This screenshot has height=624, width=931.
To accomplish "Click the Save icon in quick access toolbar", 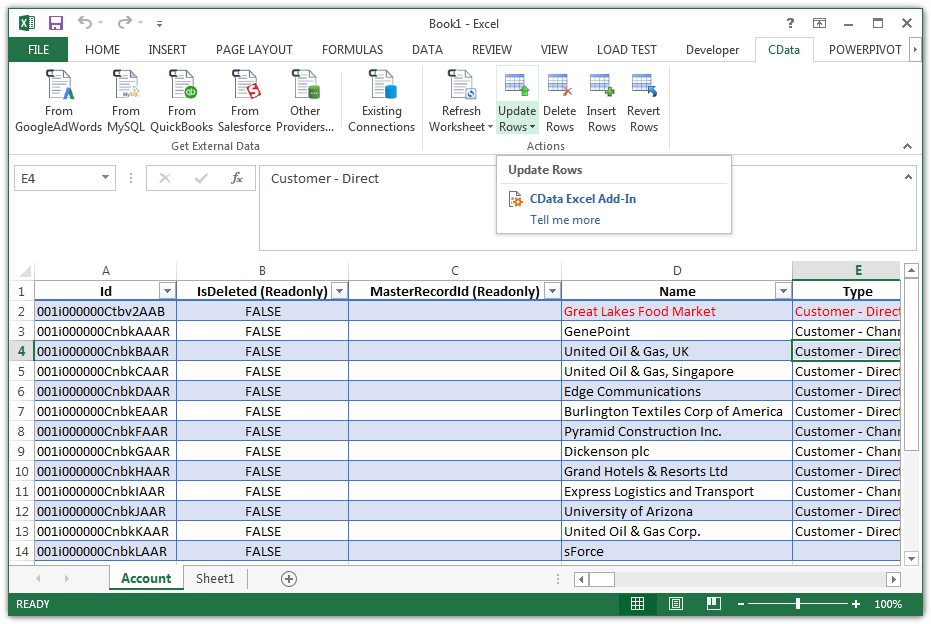I will coord(54,22).
